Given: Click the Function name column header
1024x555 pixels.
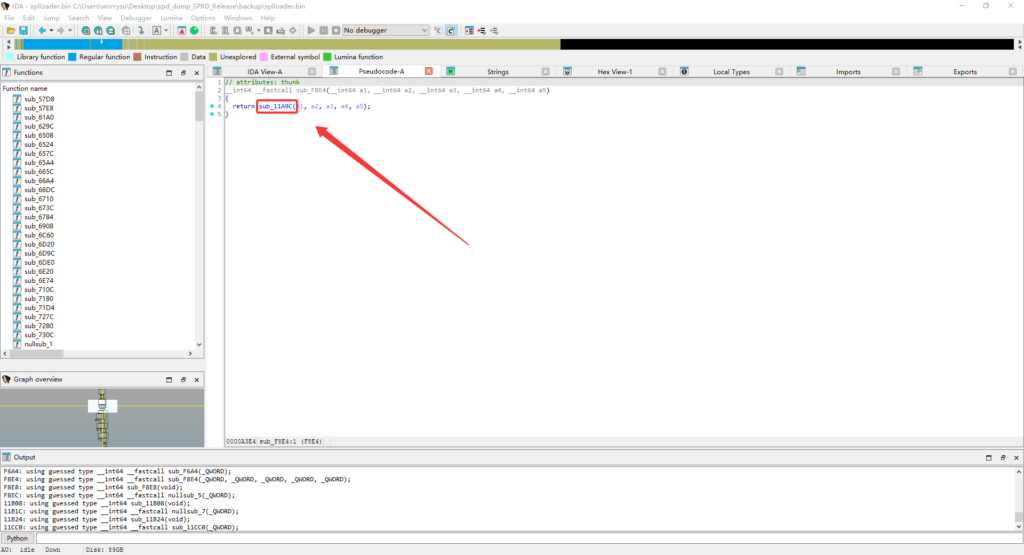Looking at the screenshot, I should click(25, 88).
